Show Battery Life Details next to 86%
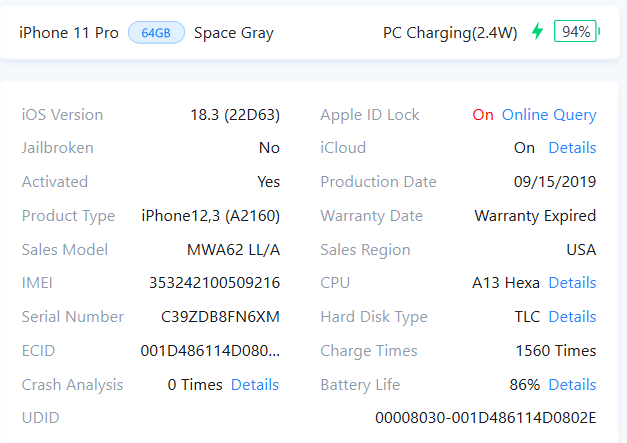627x443 pixels. pyautogui.click(x=572, y=385)
